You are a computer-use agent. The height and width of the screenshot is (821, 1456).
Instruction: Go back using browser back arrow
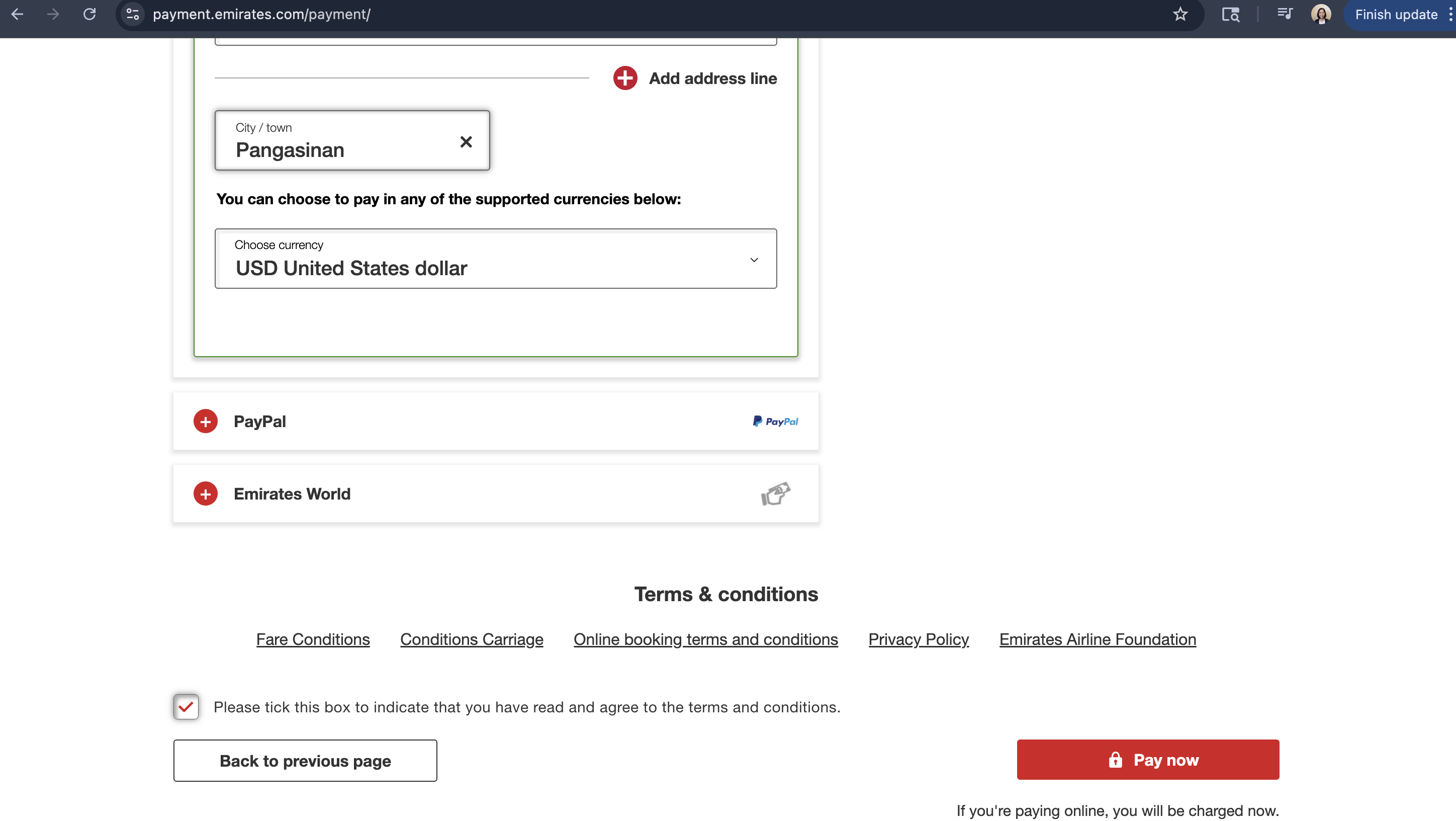coord(18,14)
